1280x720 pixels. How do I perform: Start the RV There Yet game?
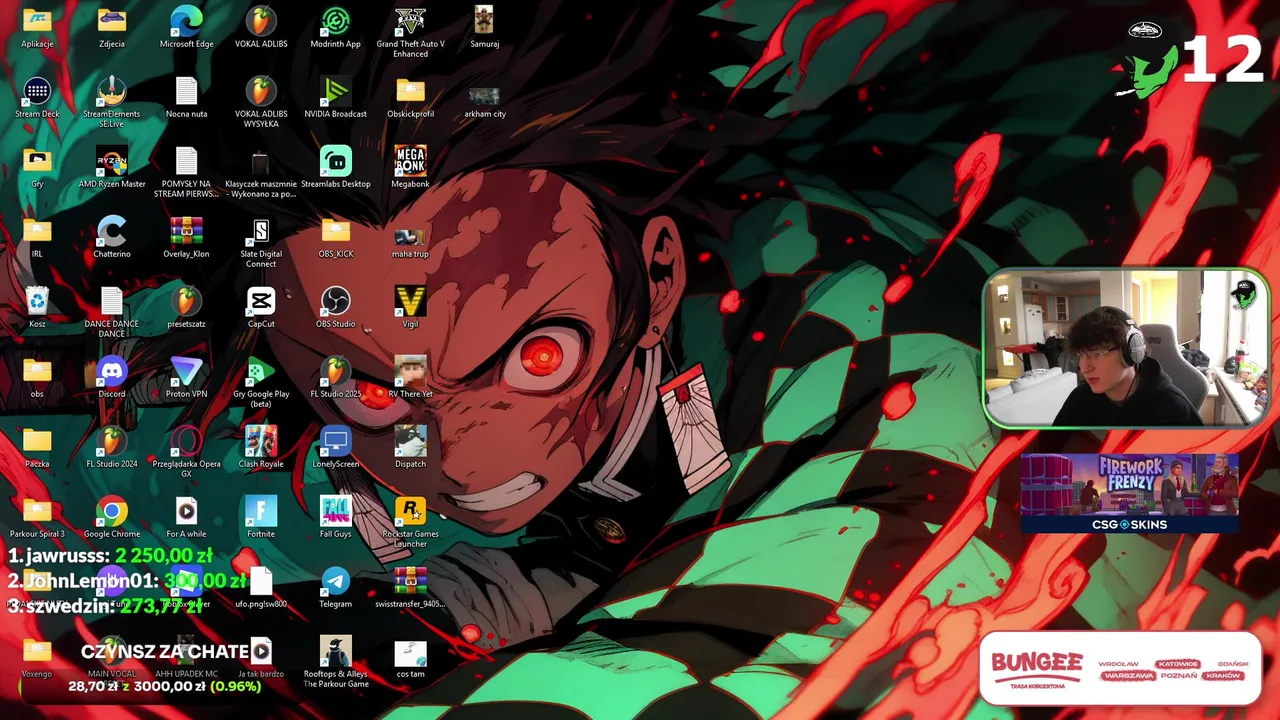[x=410, y=378]
